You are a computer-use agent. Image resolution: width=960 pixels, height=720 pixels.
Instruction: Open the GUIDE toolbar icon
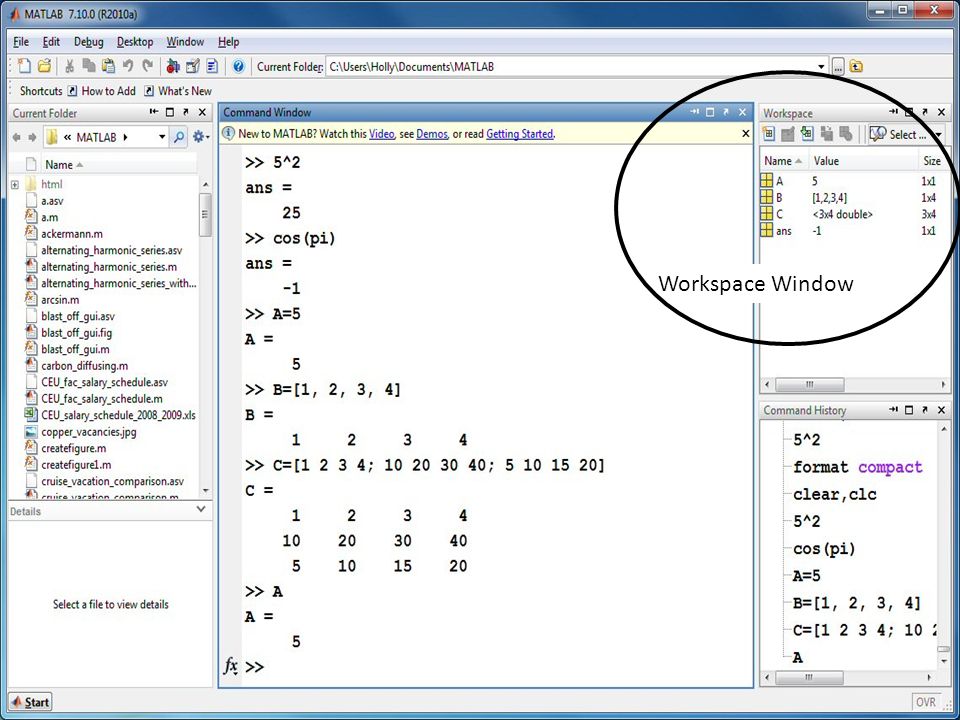click(193, 66)
